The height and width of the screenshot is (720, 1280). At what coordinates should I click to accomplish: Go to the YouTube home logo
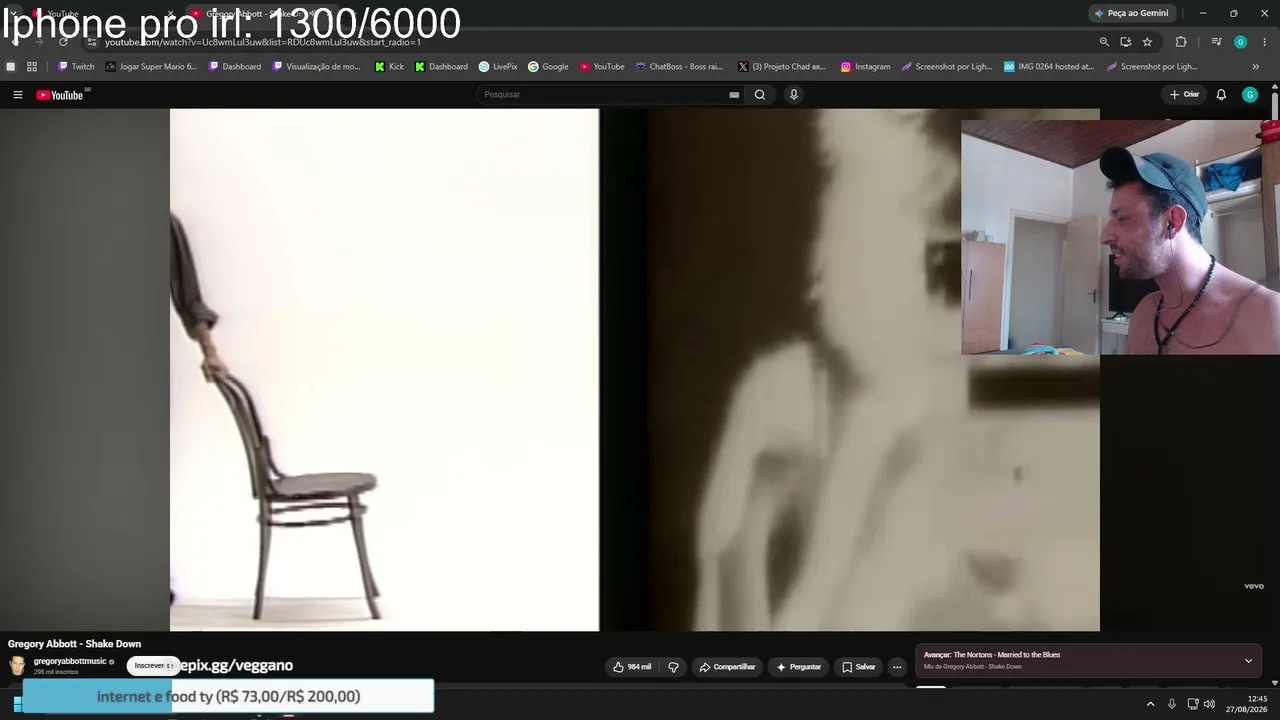(60, 95)
